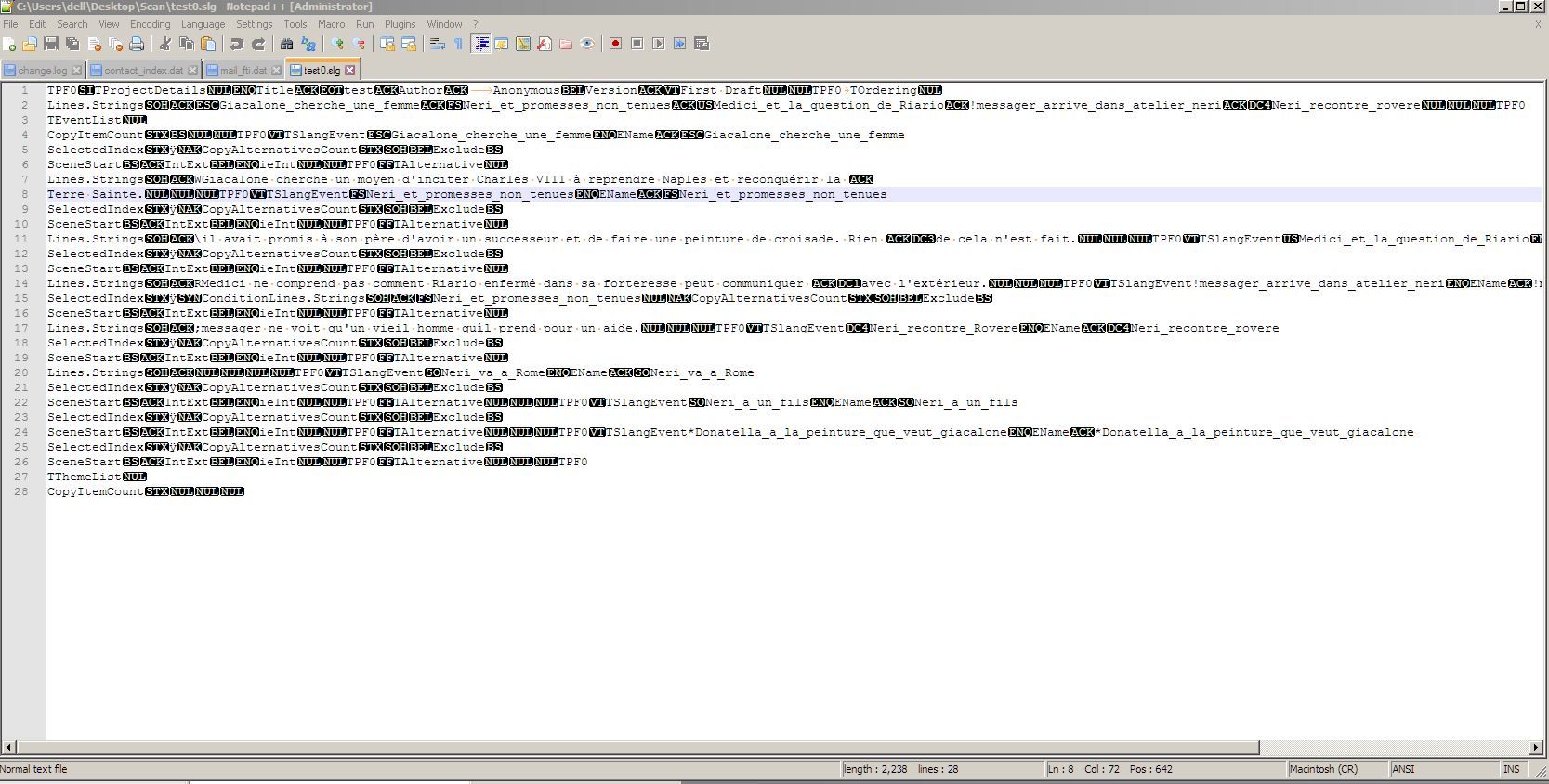The width and height of the screenshot is (1549, 784).
Task: Select the test0.slg tab
Action: tap(322, 71)
